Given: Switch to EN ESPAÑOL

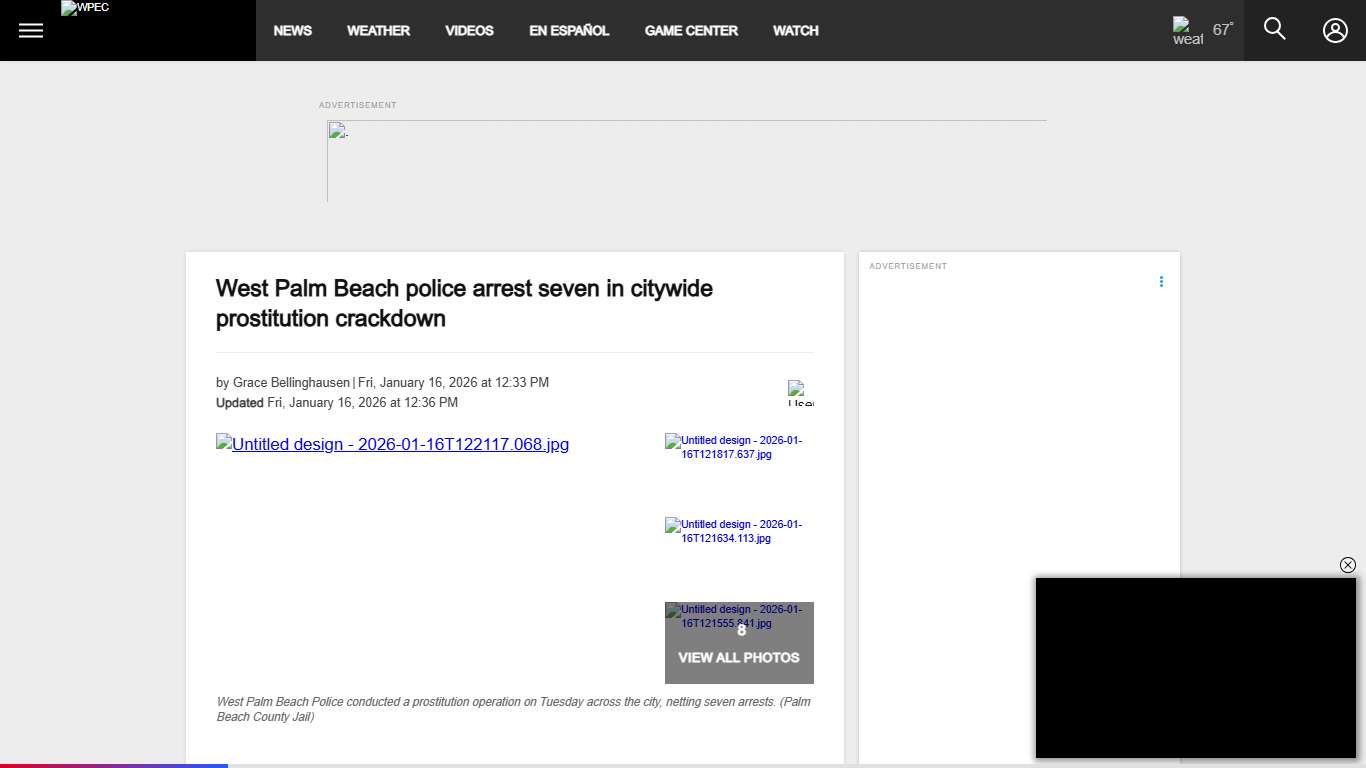Looking at the screenshot, I should 568,30.
